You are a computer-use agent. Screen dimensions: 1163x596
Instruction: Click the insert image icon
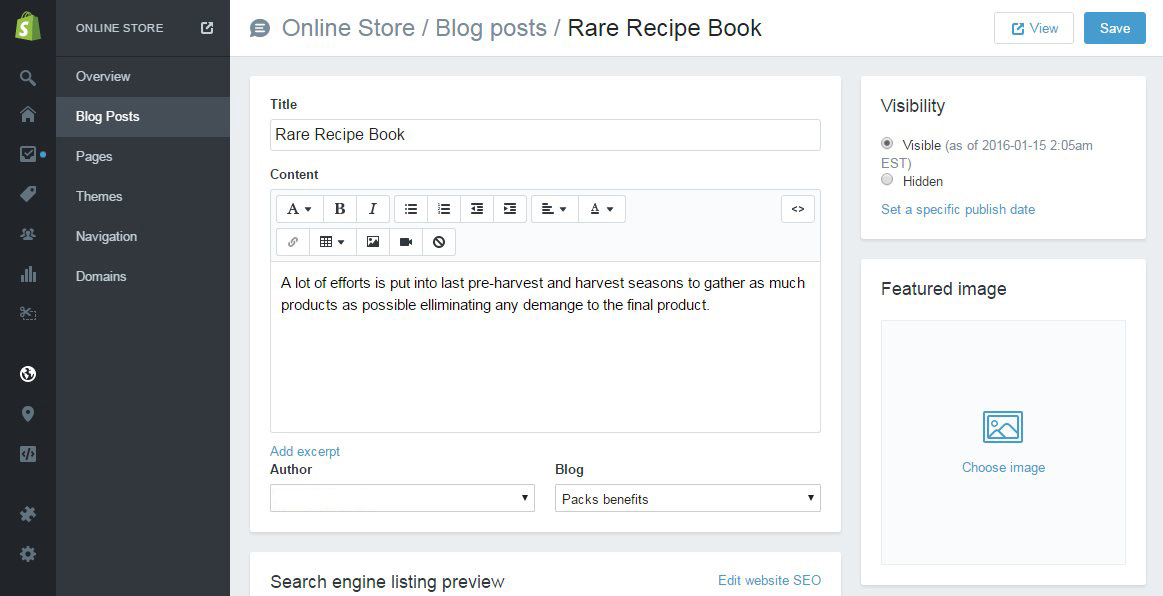[373, 242]
